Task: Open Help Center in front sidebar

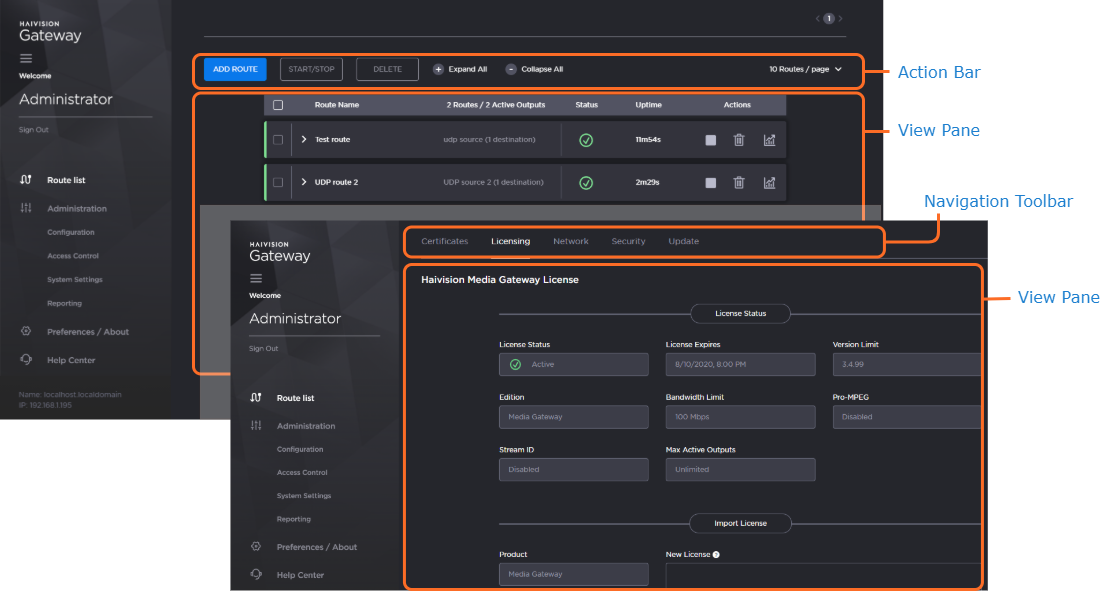Action: [x=300, y=575]
